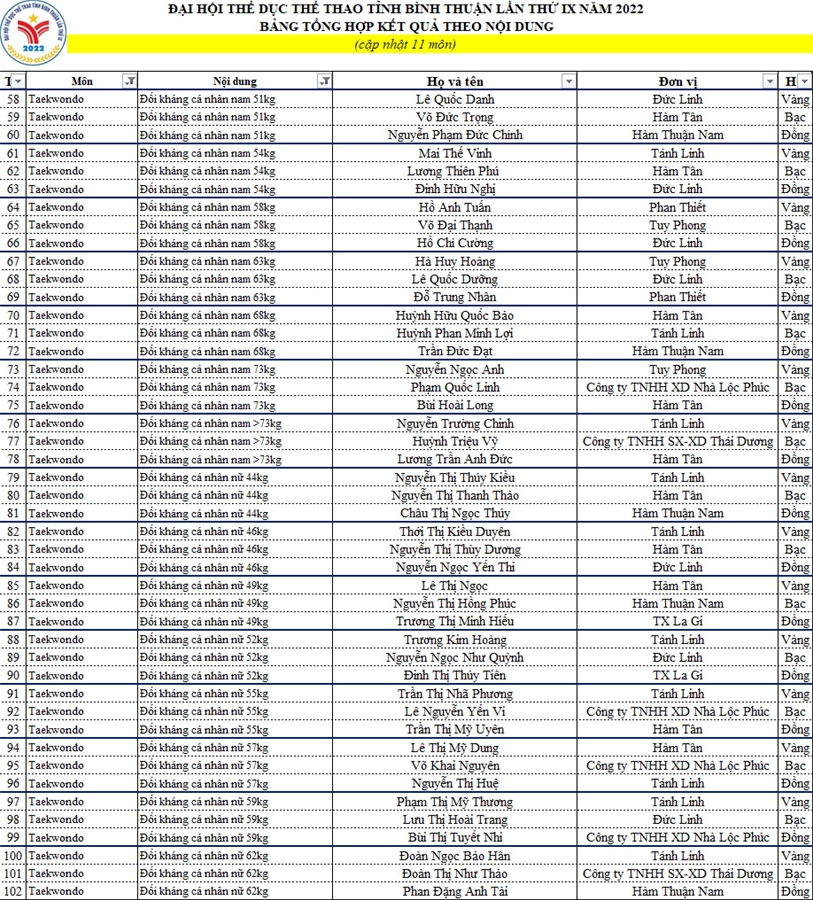Image resolution: width=813 pixels, height=900 pixels.
Task: Open the medal column filter dropdown
Action: click(805, 81)
